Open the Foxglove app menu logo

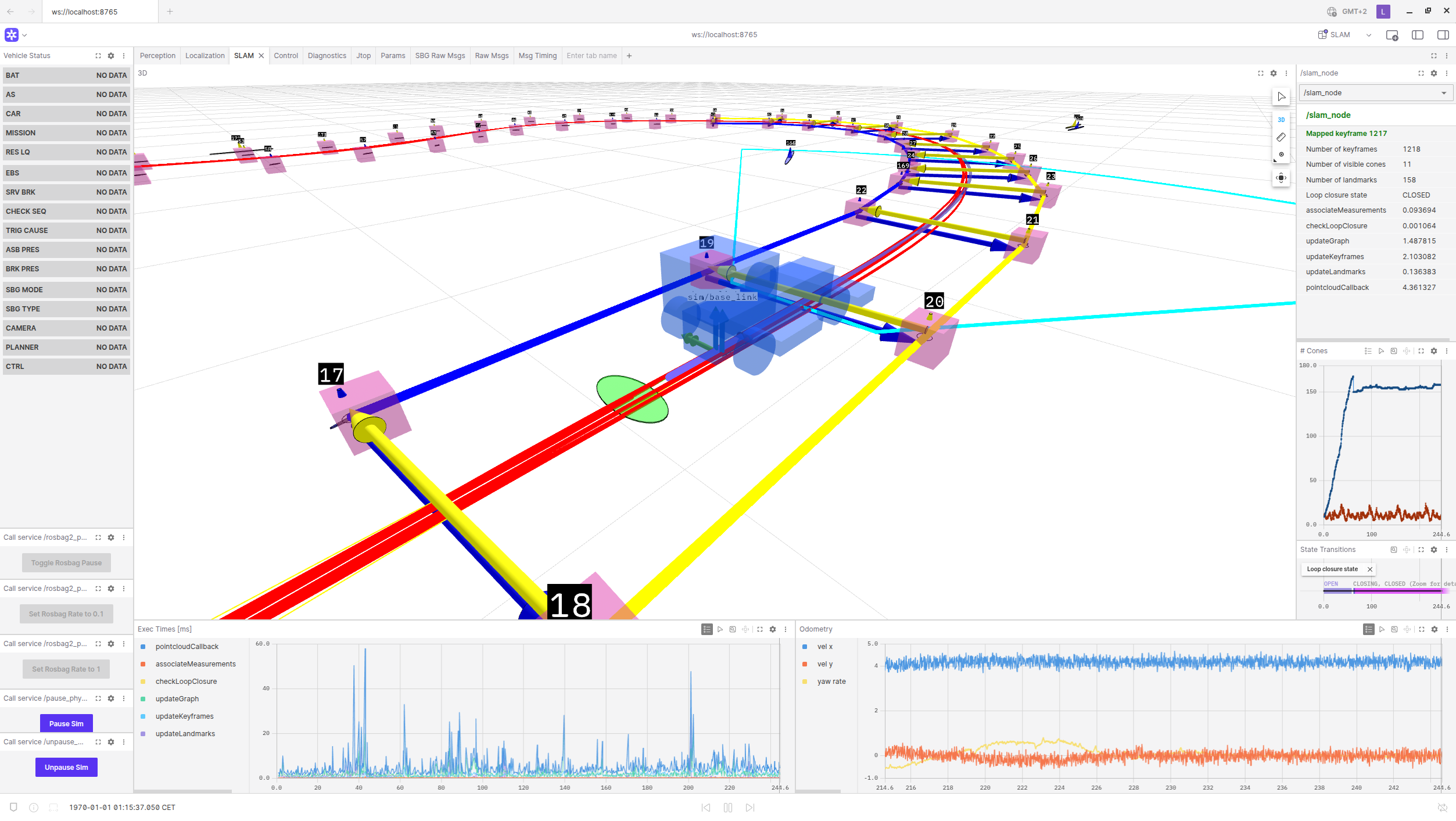point(12,35)
